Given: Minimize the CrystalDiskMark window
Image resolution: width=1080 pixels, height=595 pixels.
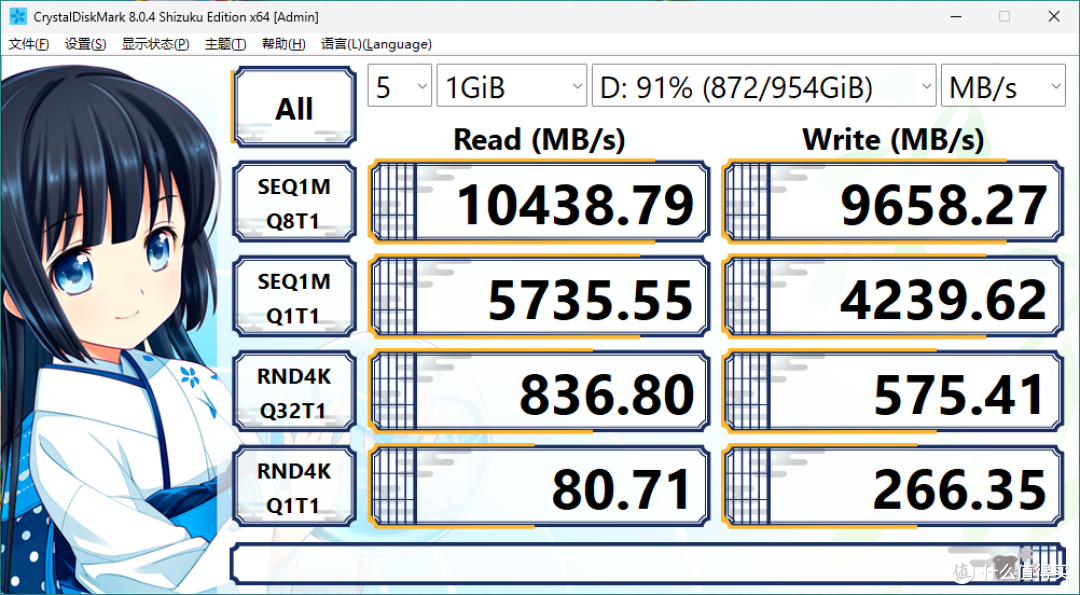Looking at the screenshot, I should 955,17.
